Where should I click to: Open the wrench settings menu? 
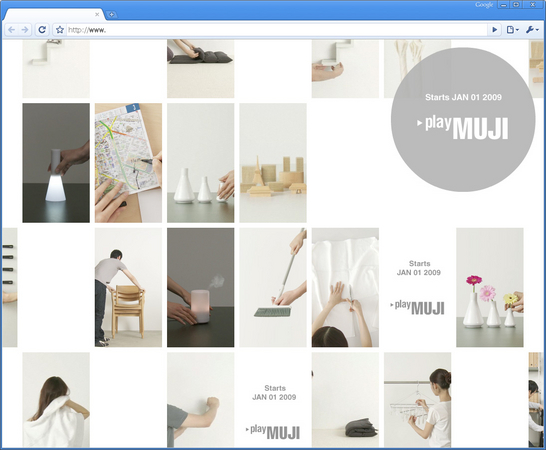[x=532, y=30]
